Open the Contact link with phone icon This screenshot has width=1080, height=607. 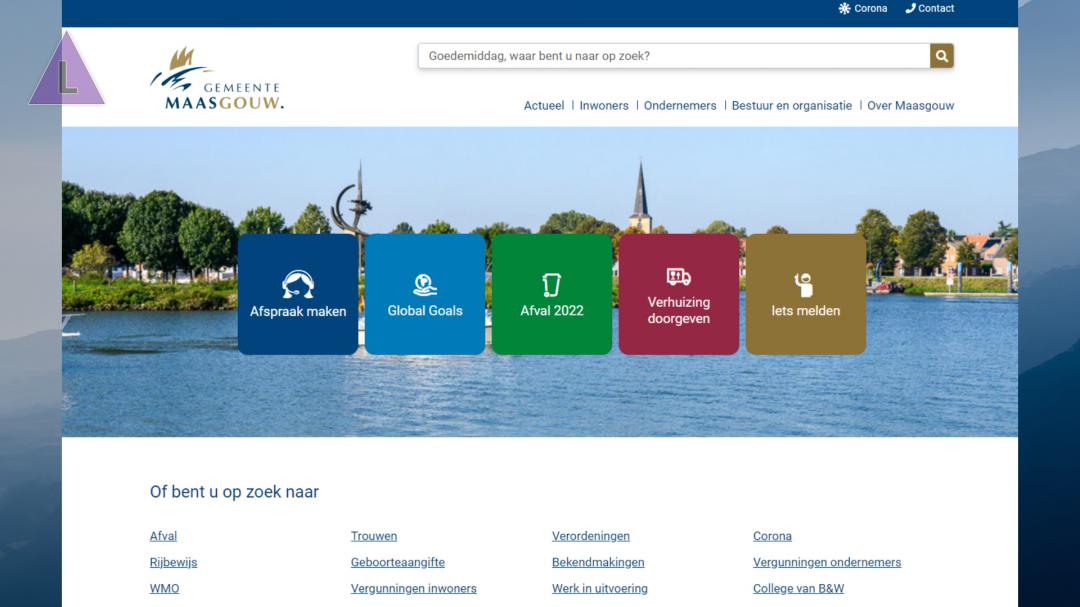click(929, 8)
